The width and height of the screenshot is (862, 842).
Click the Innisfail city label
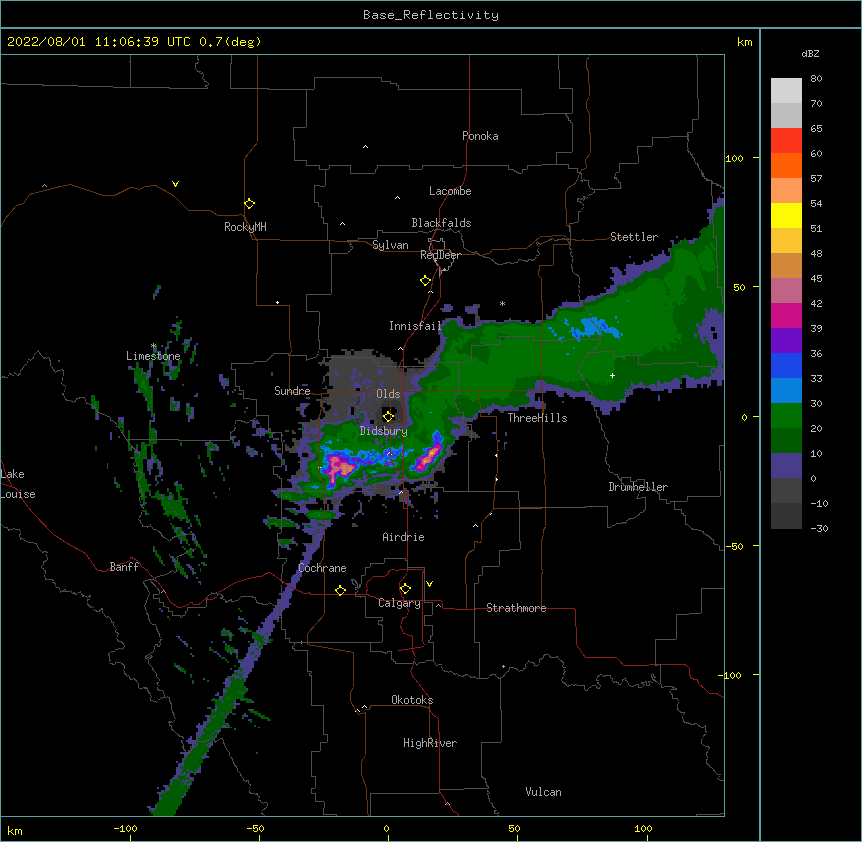tap(415, 326)
